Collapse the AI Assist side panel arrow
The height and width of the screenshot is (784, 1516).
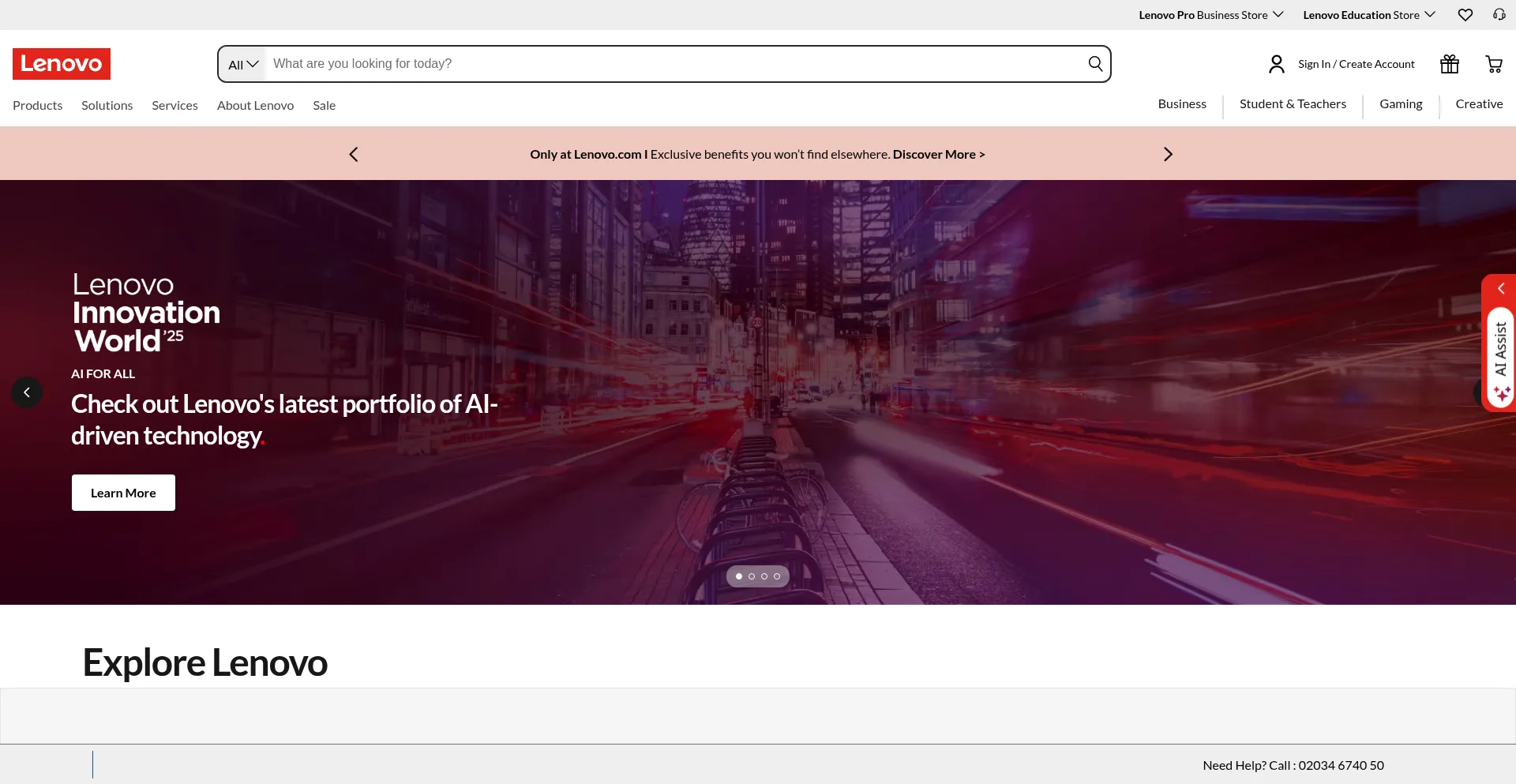(x=1501, y=288)
